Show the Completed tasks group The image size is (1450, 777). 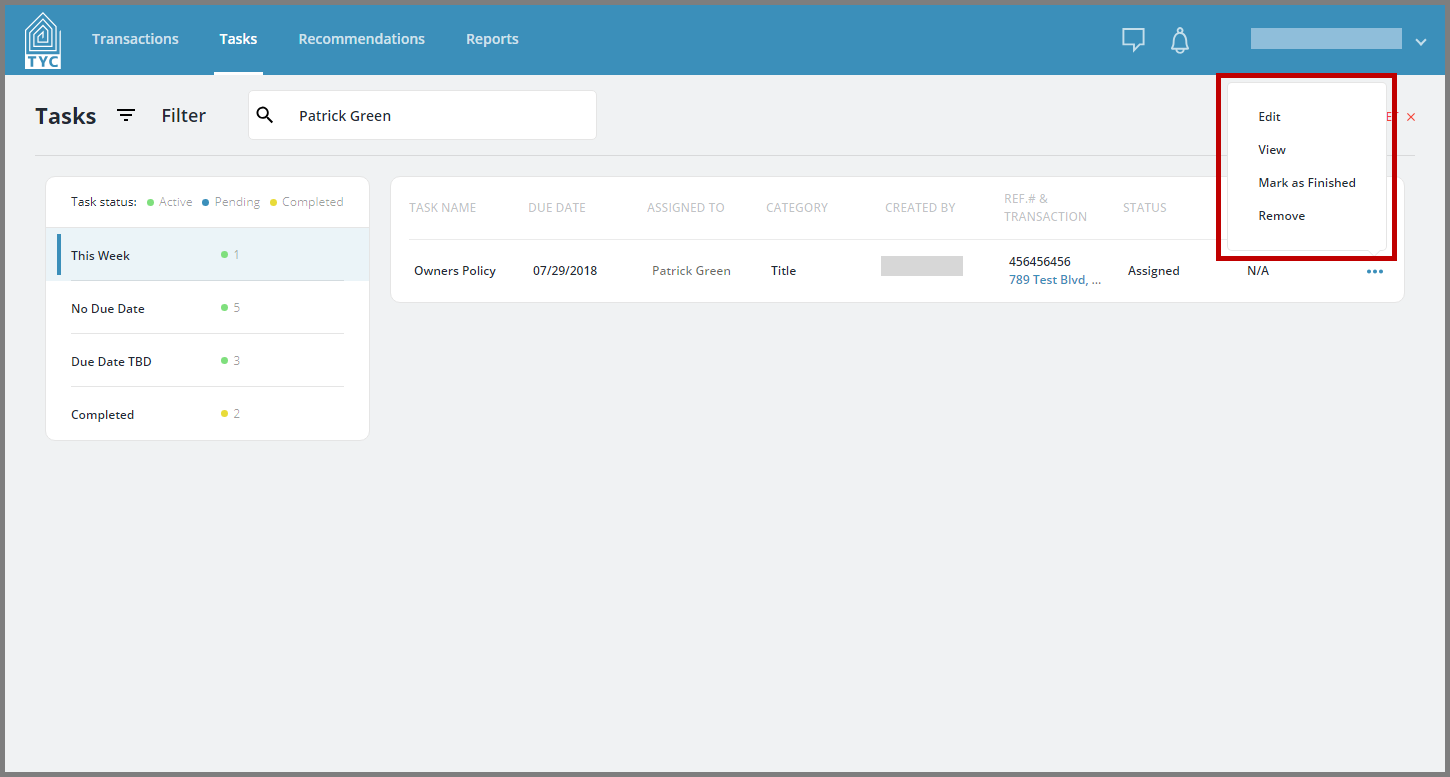pyautogui.click(x=207, y=414)
